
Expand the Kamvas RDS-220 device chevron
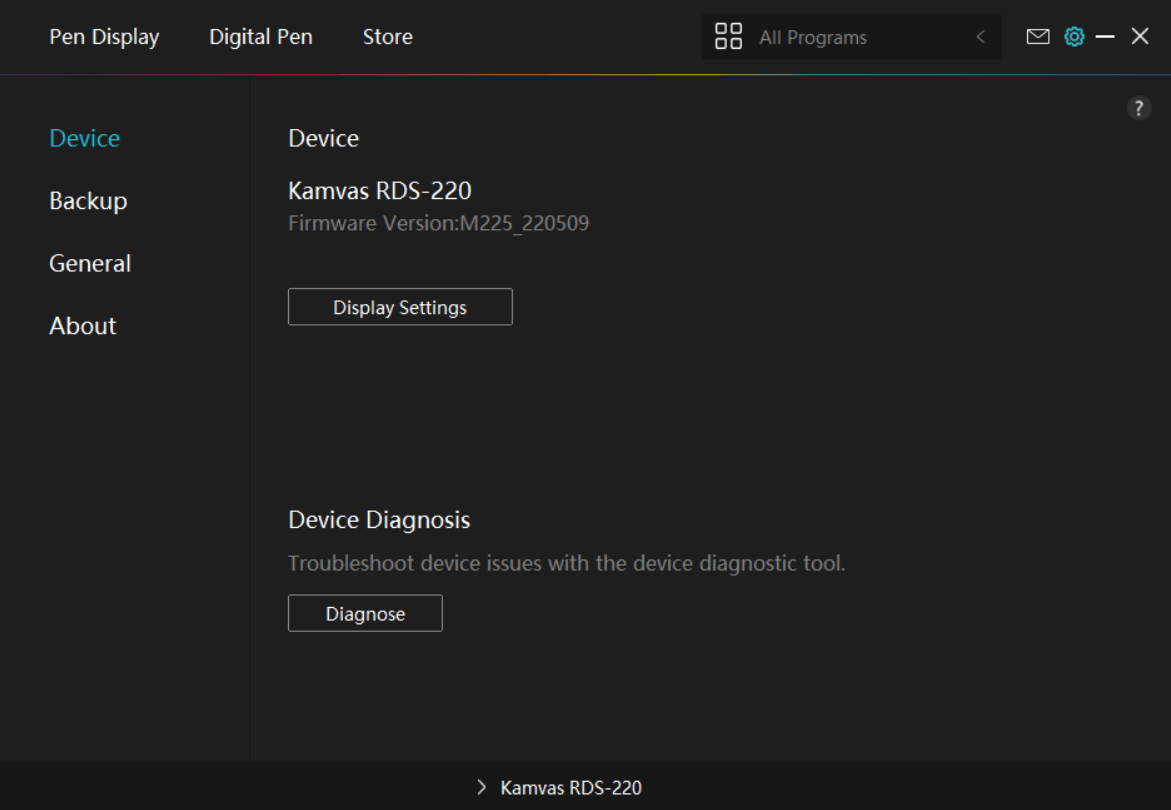tap(482, 787)
